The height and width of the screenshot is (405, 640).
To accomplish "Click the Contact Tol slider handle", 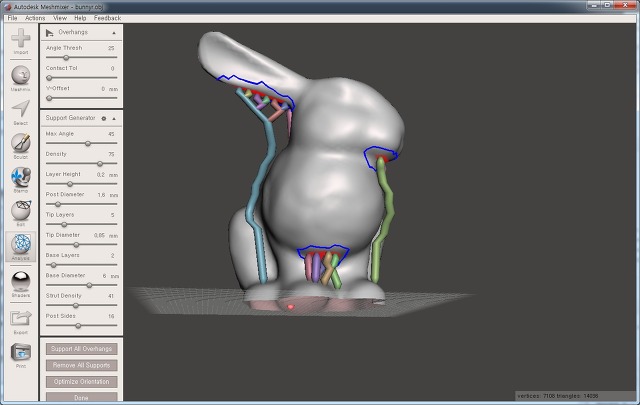I will click(x=49, y=78).
